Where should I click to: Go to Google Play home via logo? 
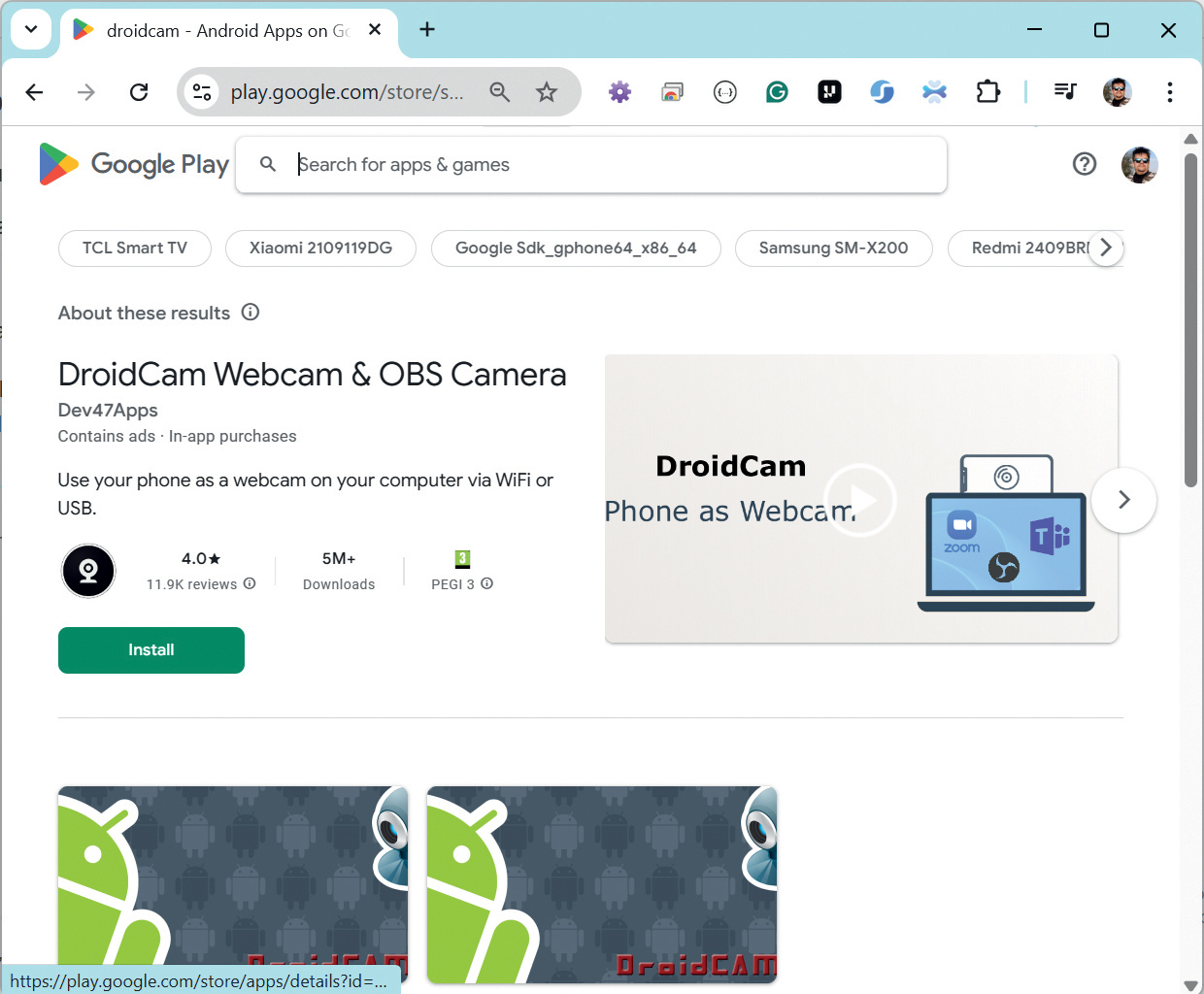134,164
